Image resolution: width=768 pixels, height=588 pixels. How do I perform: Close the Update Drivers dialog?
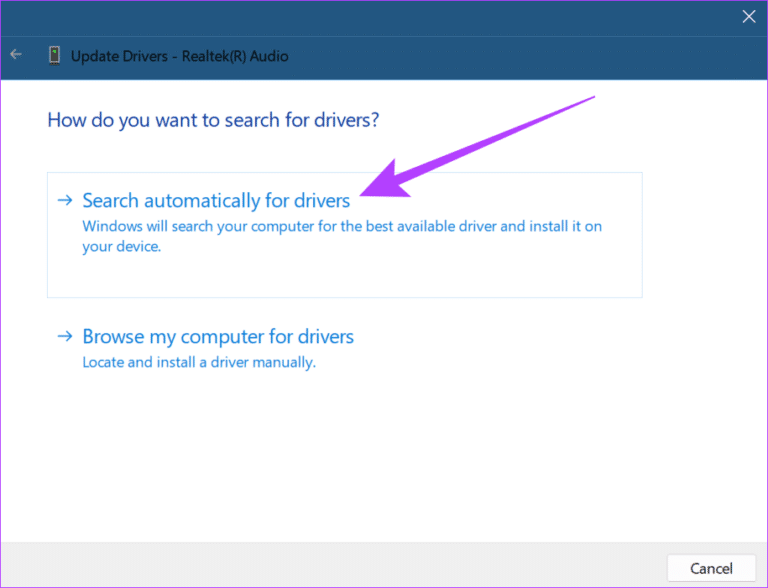(748, 17)
